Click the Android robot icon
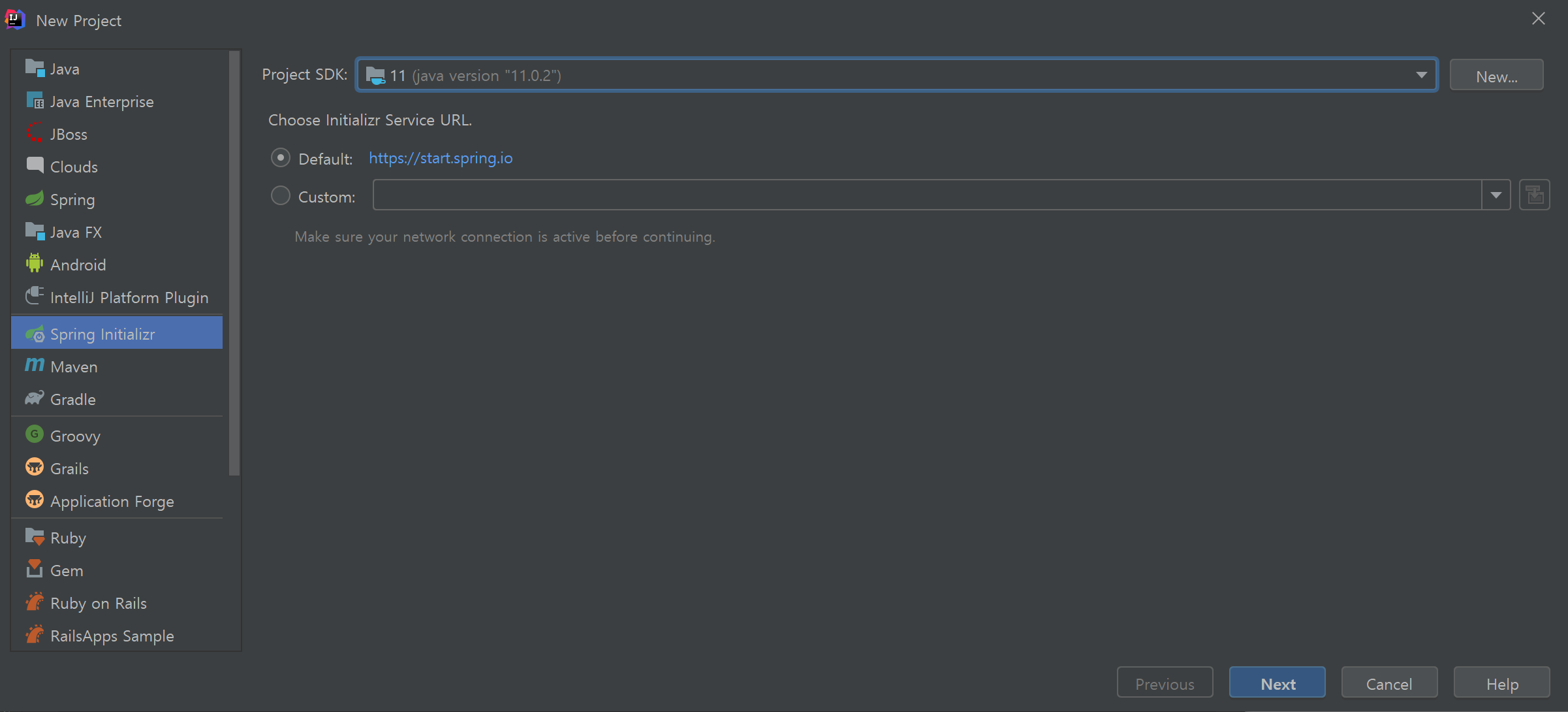Viewport: 1568px width, 712px height. coord(34,263)
